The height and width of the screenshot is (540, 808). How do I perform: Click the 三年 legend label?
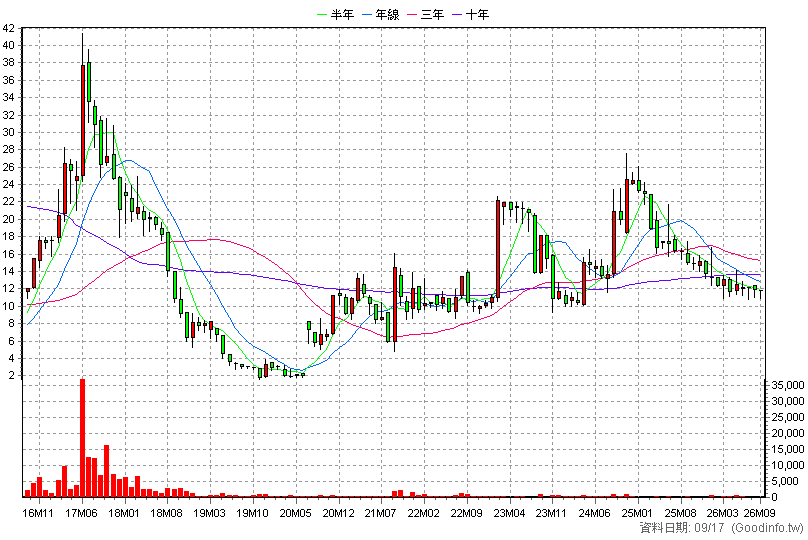pyautogui.click(x=432, y=14)
